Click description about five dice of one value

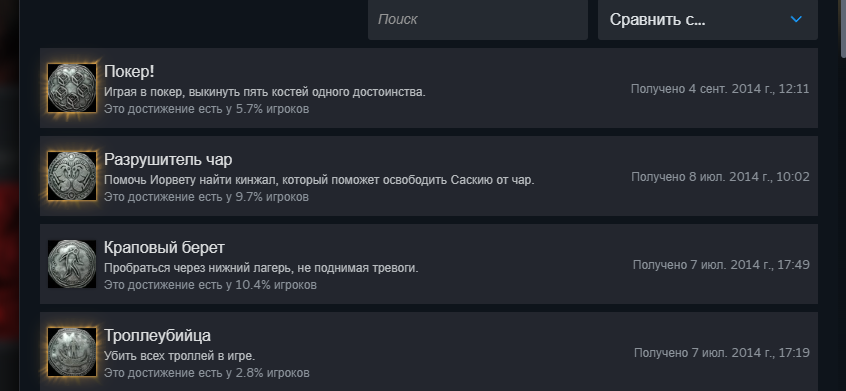tap(264, 92)
